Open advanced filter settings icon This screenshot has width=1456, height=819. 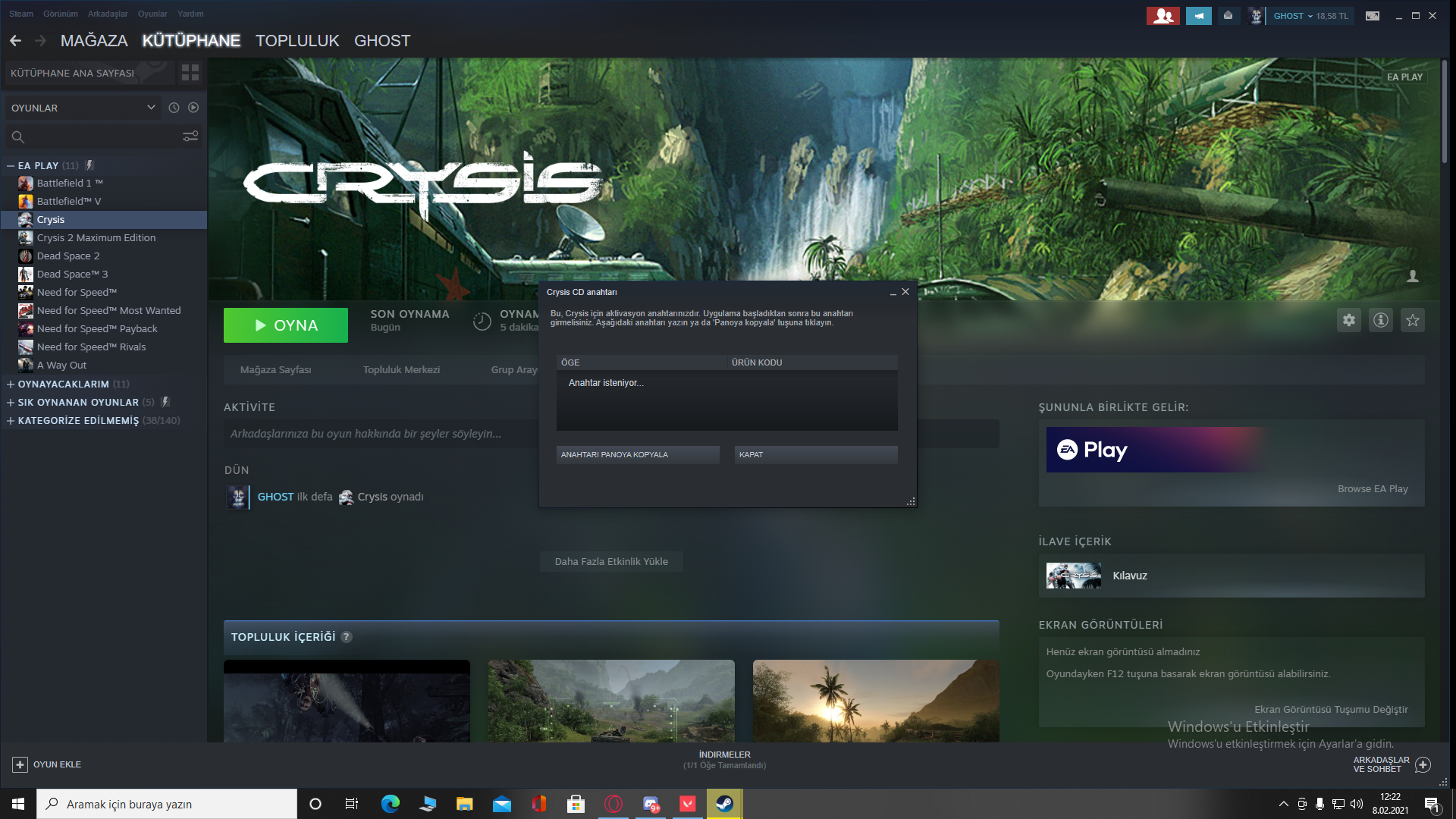coord(190,136)
